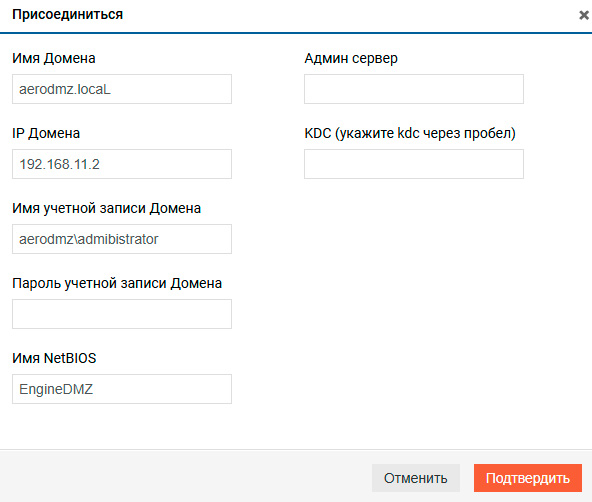Click the Админ сервер label
This screenshot has width=592, height=502.
(x=351, y=58)
